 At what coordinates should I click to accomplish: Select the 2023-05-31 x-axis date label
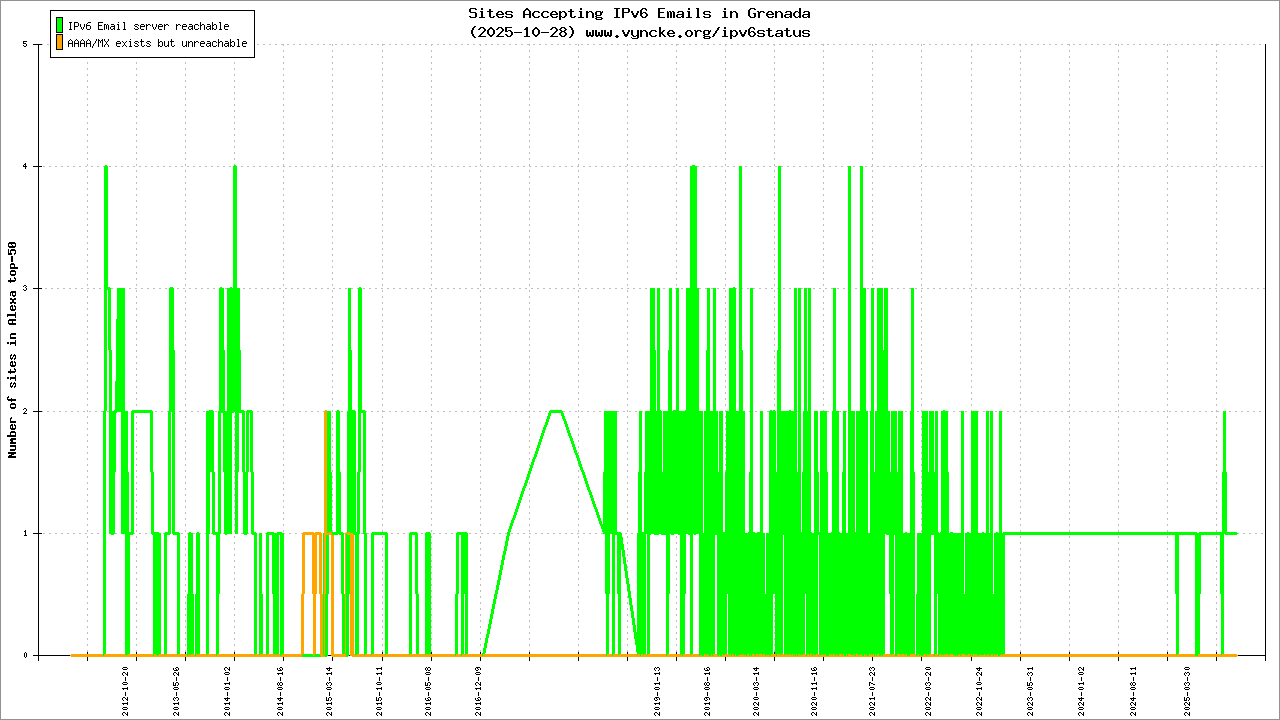(x=1030, y=686)
